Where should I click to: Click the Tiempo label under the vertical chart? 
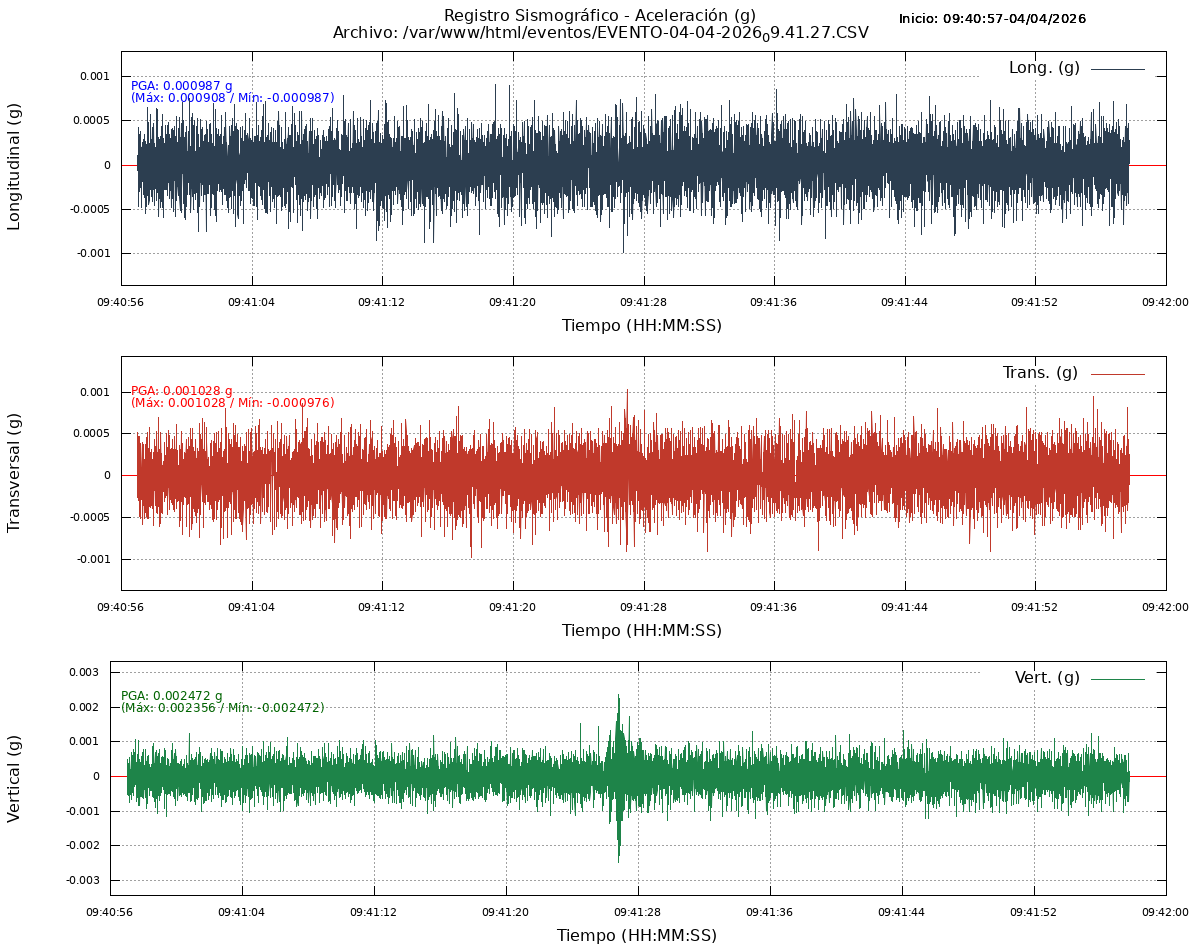point(637,936)
